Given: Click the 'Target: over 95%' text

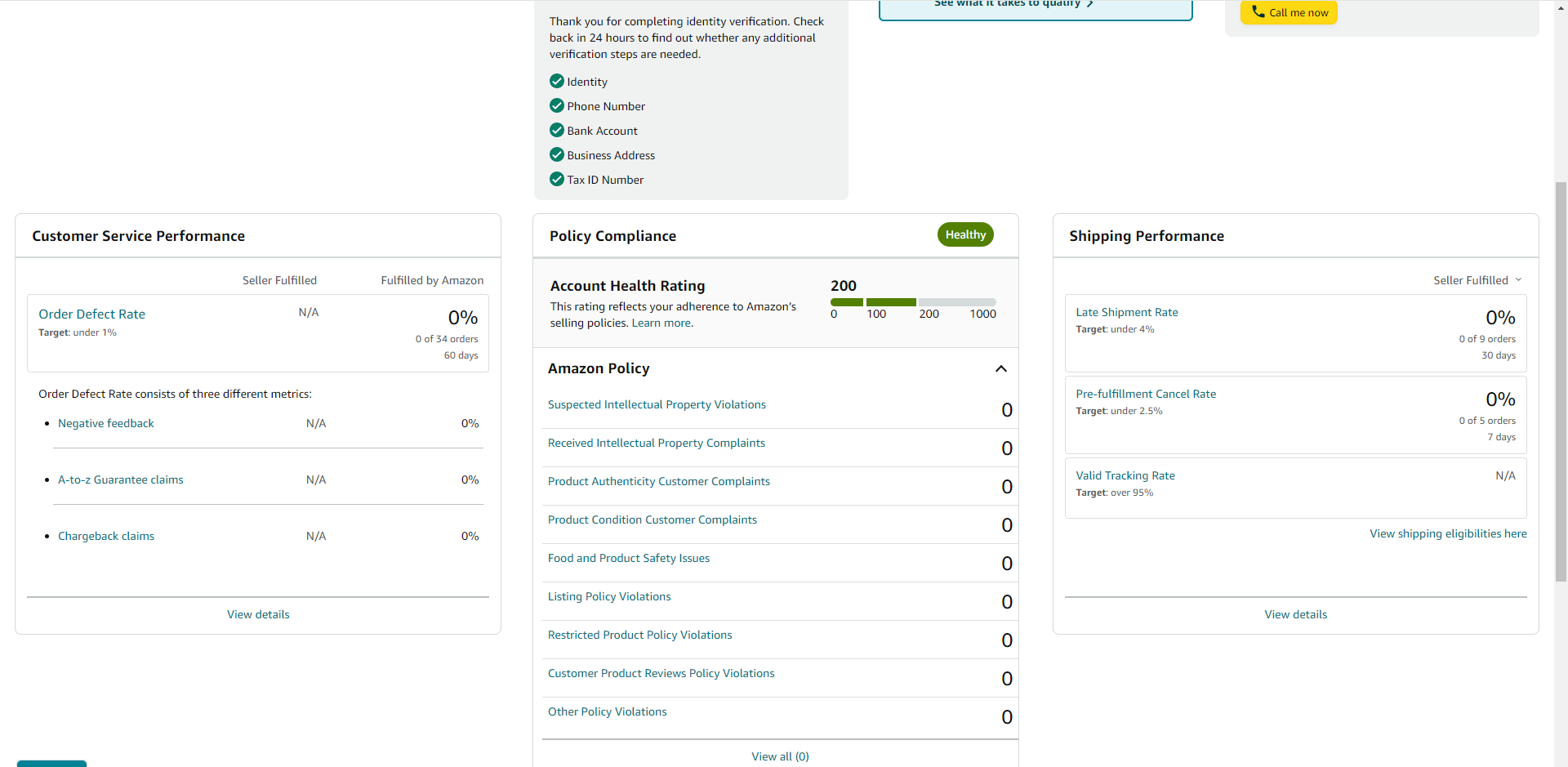Looking at the screenshot, I should tap(1114, 493).
